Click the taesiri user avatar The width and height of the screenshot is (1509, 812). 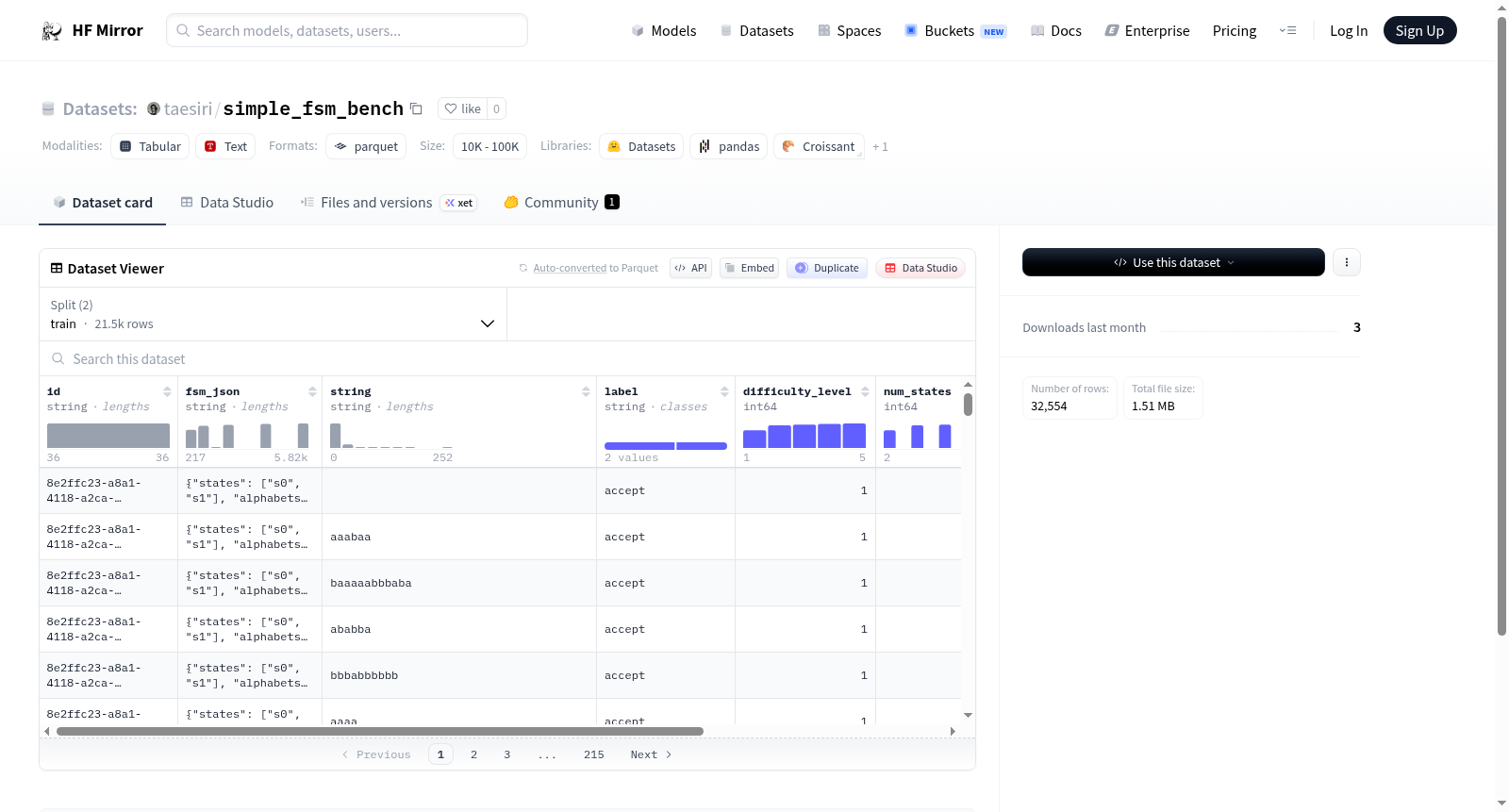tap(154, 108)
